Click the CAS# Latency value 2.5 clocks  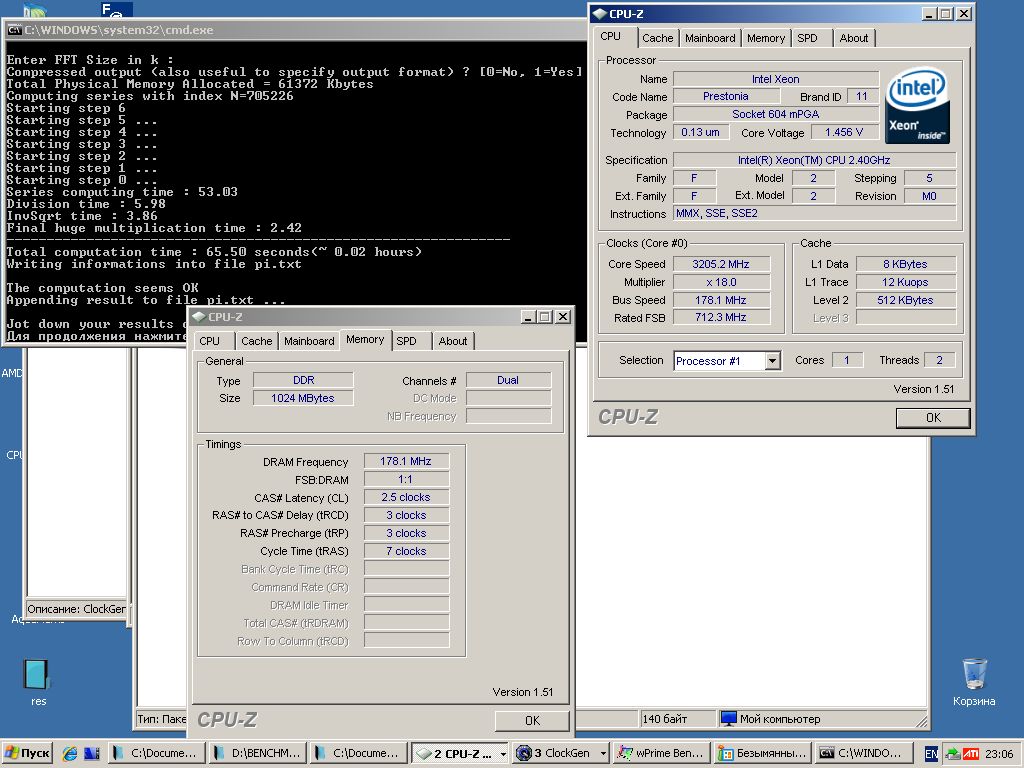click(x=406, y=497)
